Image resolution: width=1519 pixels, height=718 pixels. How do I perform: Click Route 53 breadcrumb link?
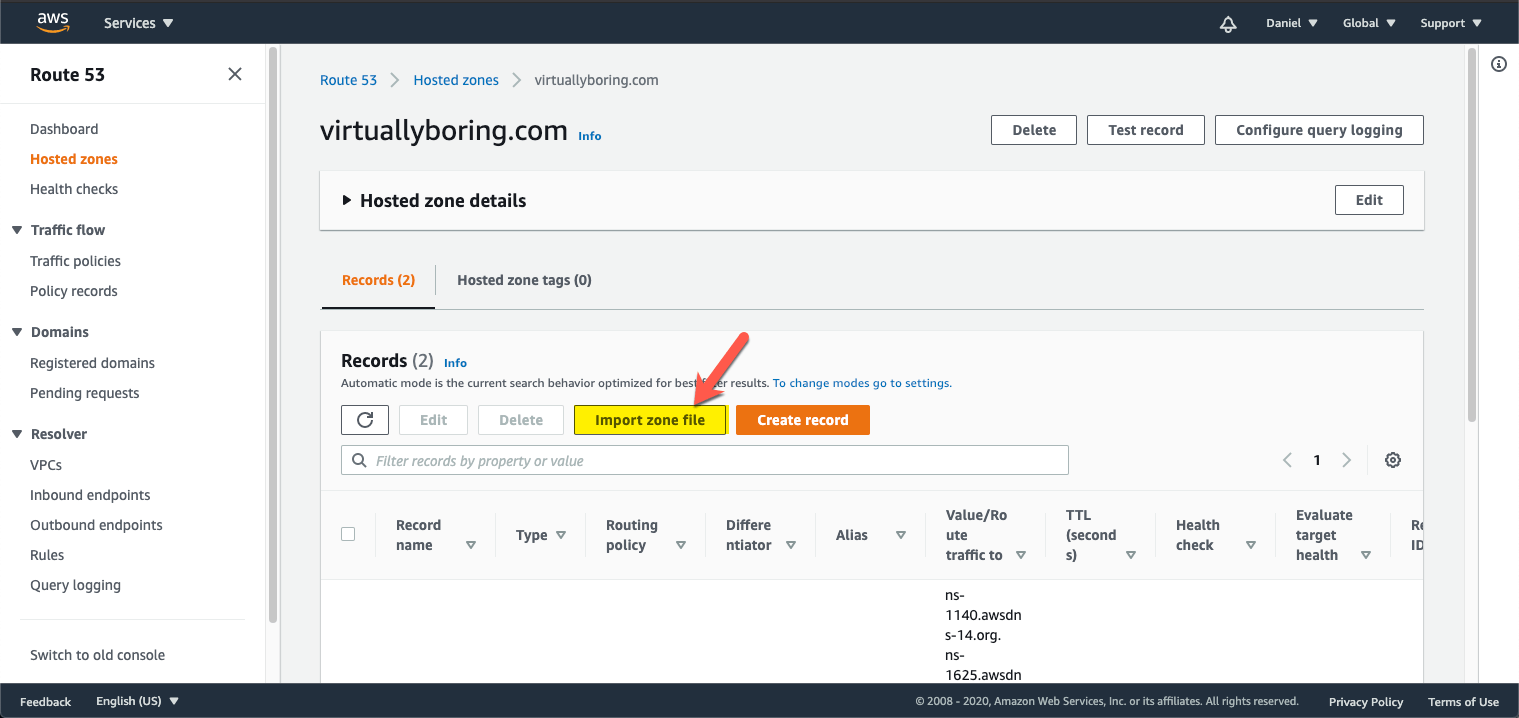[348, 80]
